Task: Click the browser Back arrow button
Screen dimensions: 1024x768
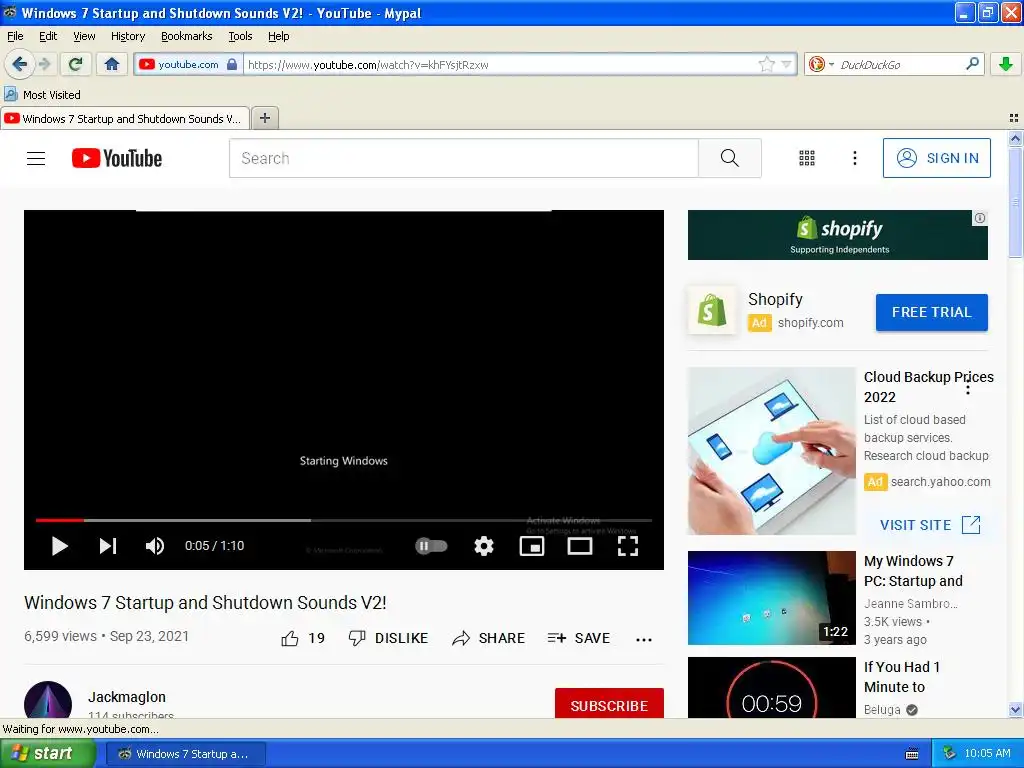Action: (x=19, y=64)
